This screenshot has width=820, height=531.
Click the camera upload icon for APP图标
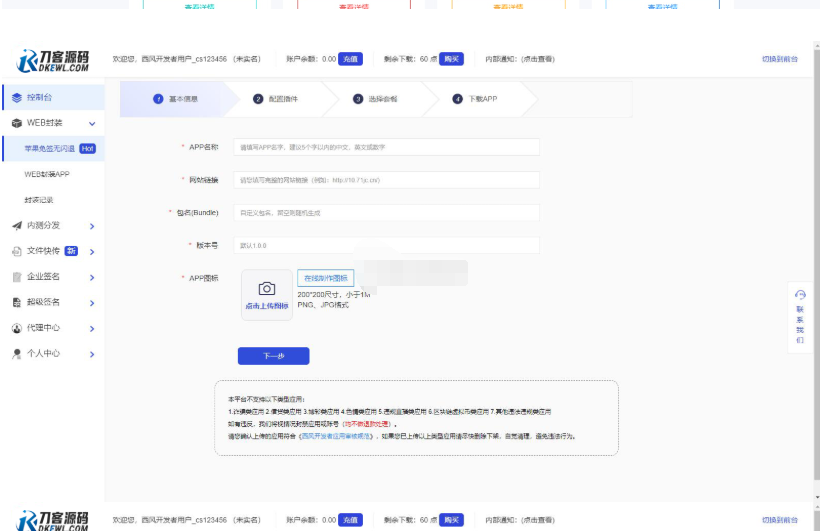click(267, 289)
